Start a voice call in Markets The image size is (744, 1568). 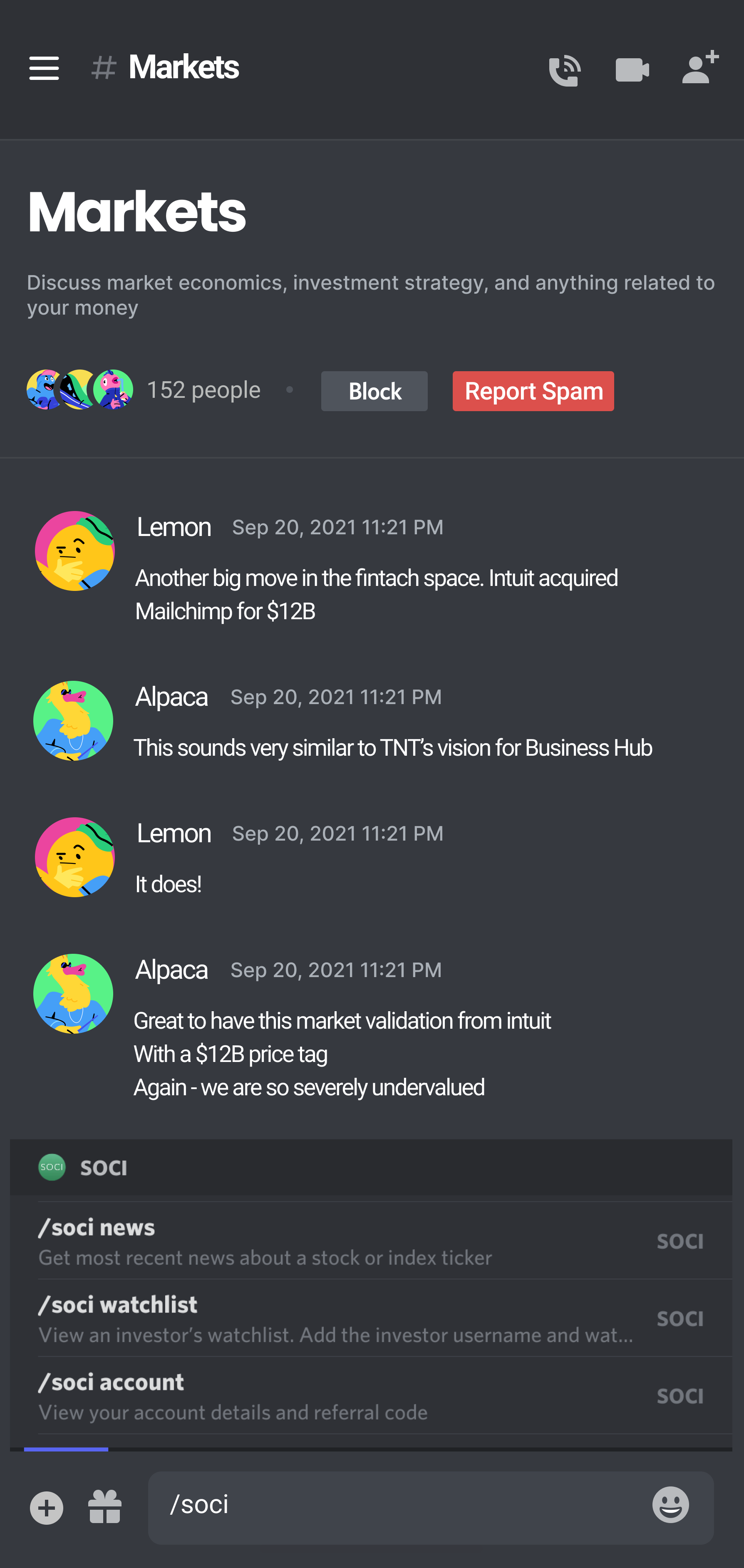[564, 70]
